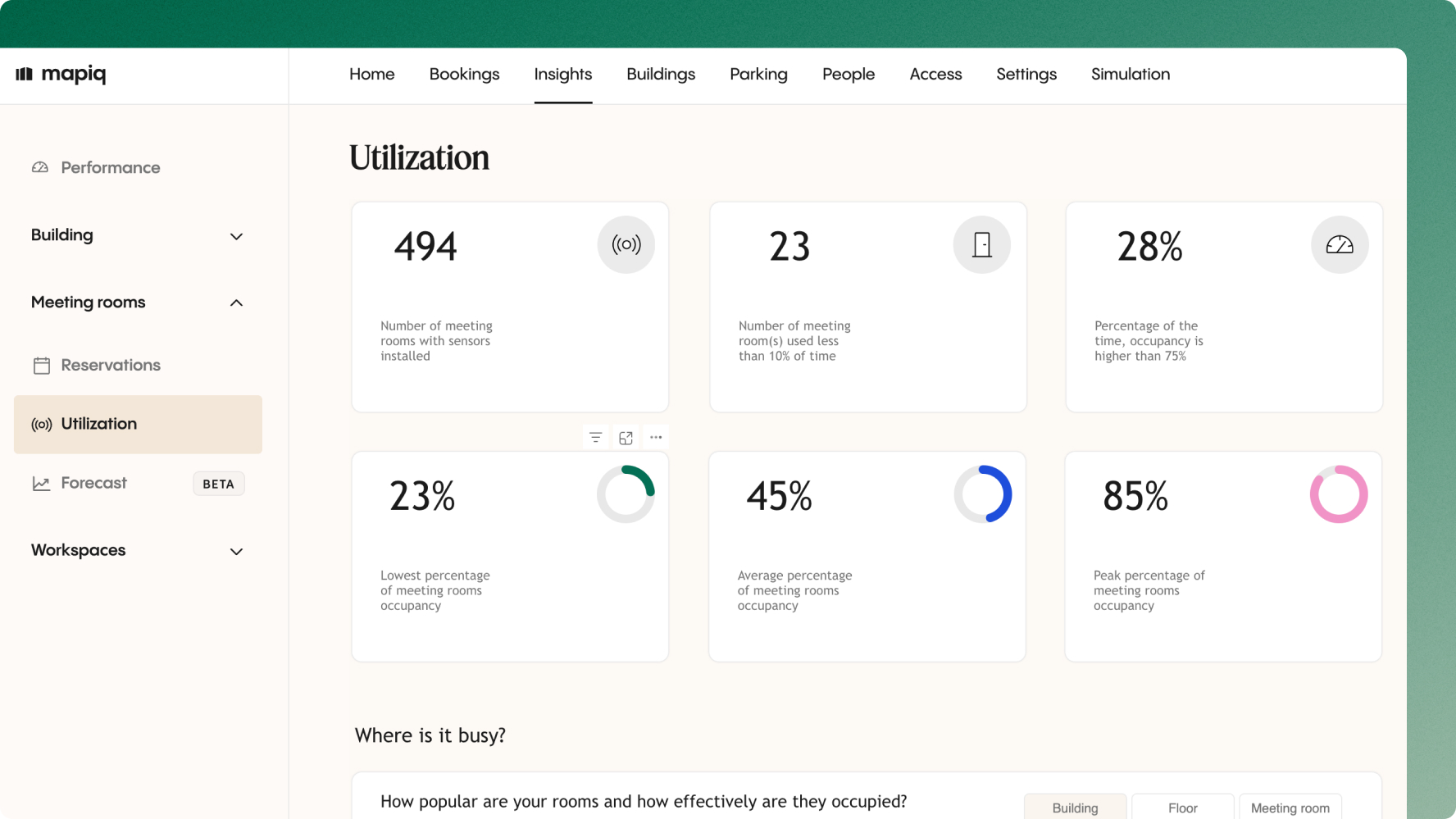The width and height of the screenshot is (1456, 819).
Task: Click the green progress ring on 23% card
Action: click(626, 494)
